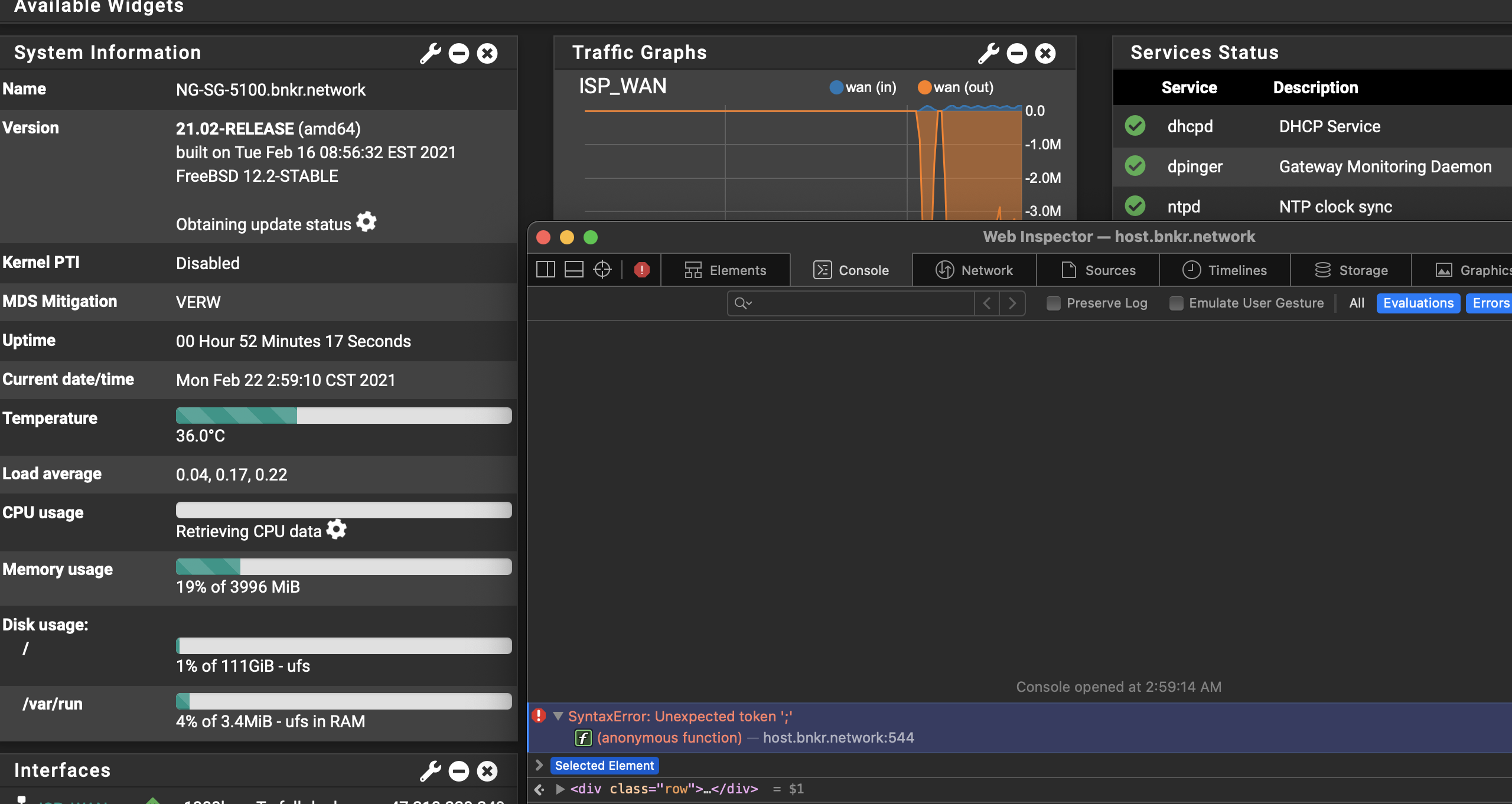Click the ntpd running status checkmark

1135,206
